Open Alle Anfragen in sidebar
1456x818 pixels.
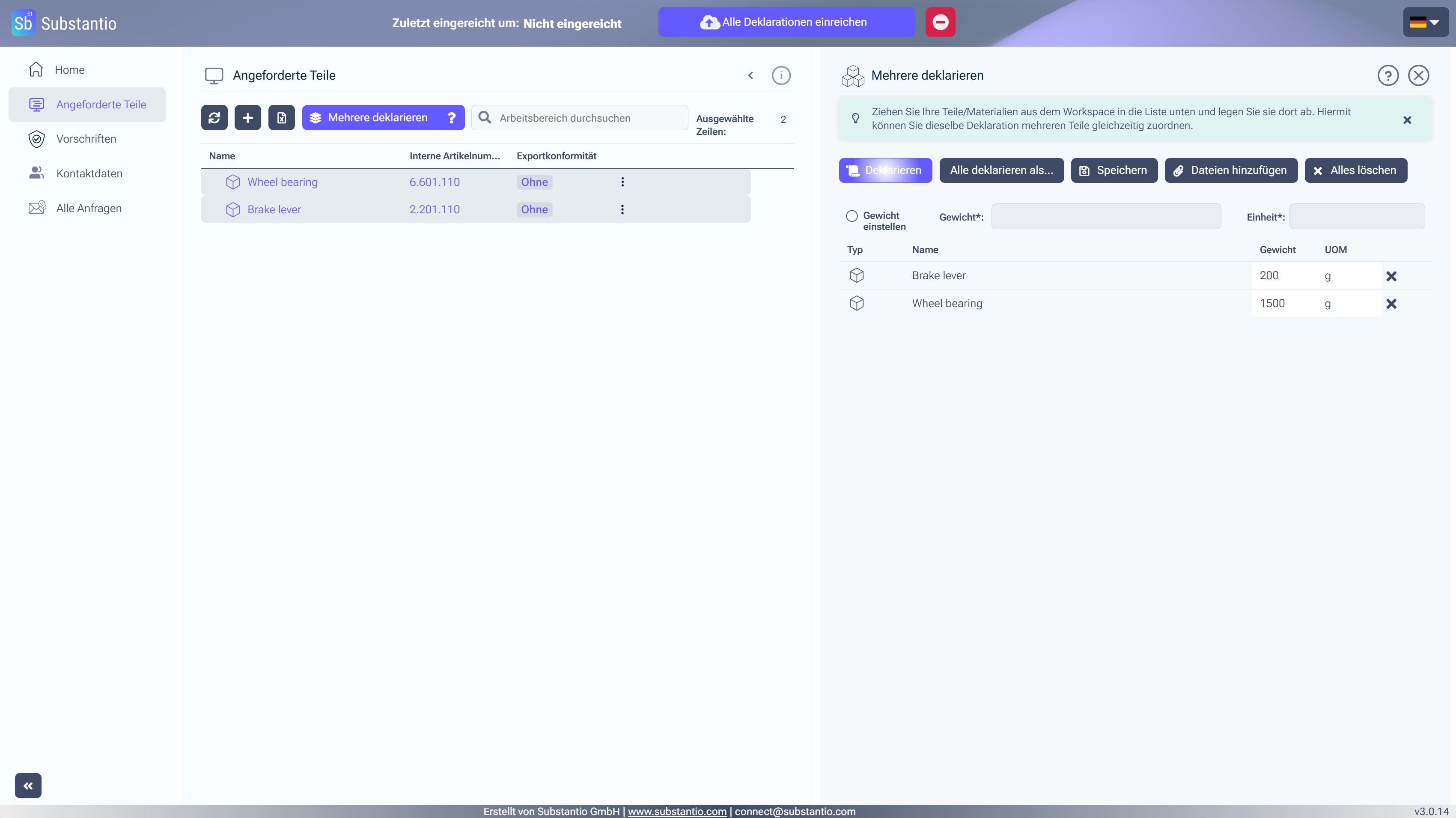[89, 208]
